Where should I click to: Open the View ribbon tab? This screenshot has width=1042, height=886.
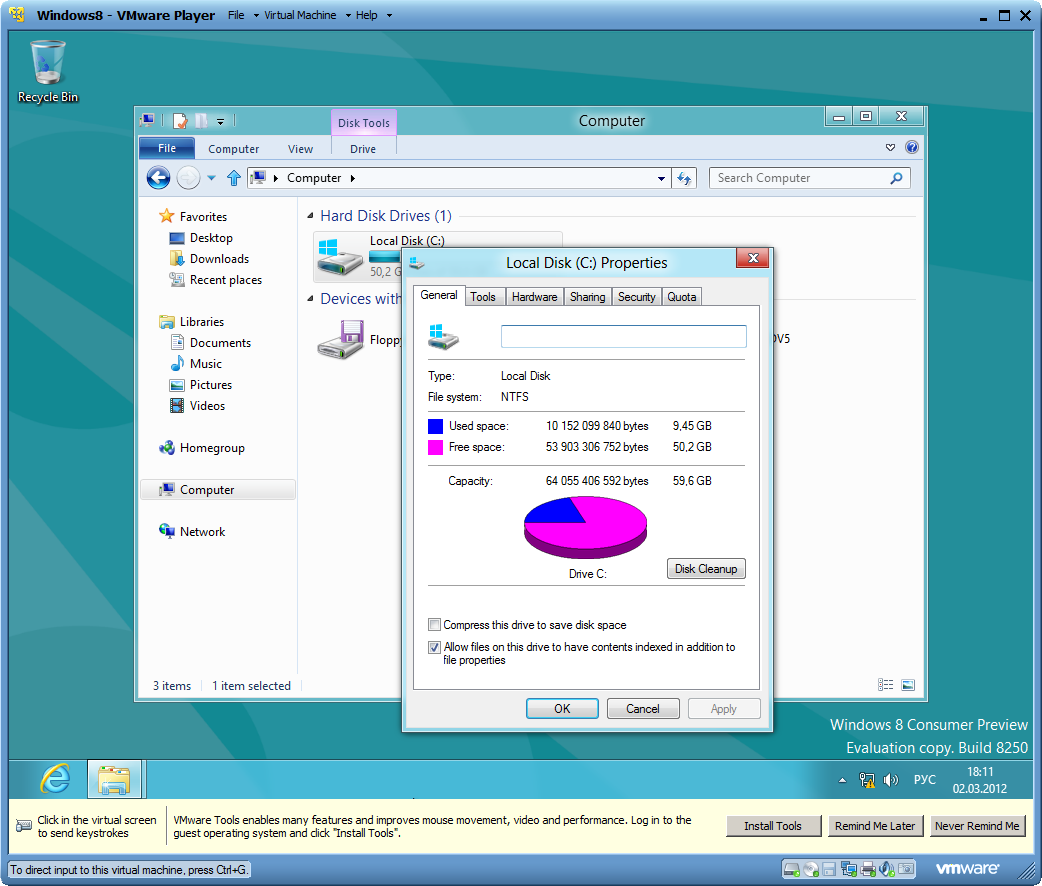300,149
